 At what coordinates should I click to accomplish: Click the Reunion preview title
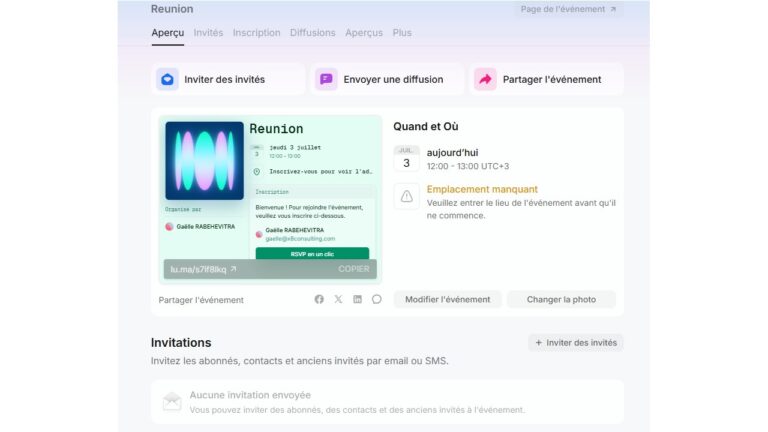(x=276, y=129)
